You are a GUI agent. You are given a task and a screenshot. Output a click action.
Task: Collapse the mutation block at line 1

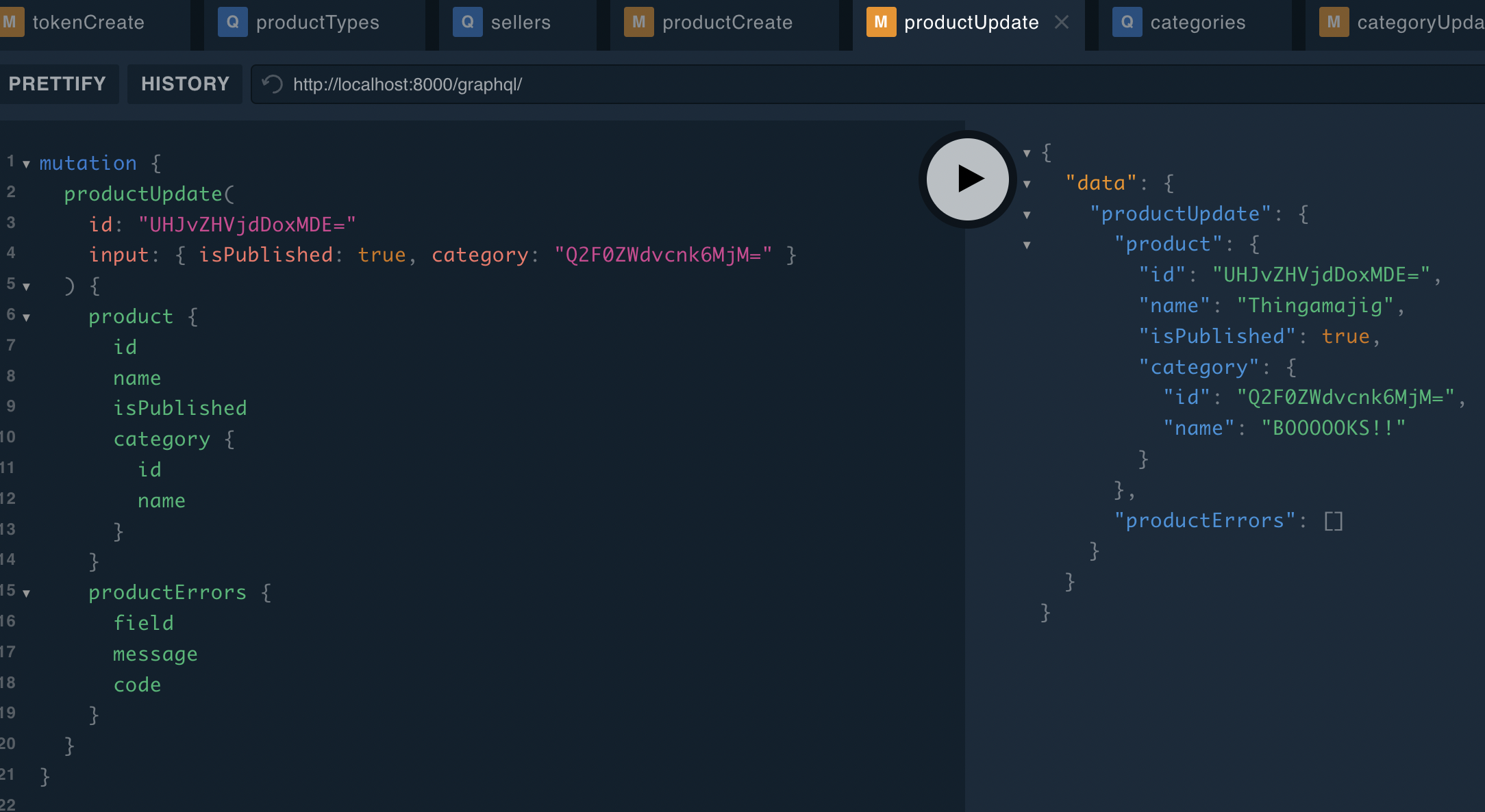pyautogui.click(x=26, y=164)
